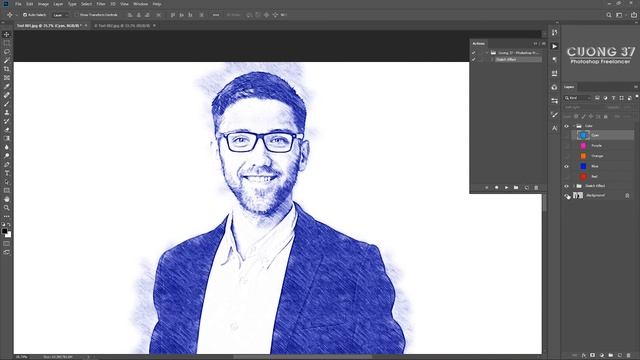Open the Window menu

point(140,4)
